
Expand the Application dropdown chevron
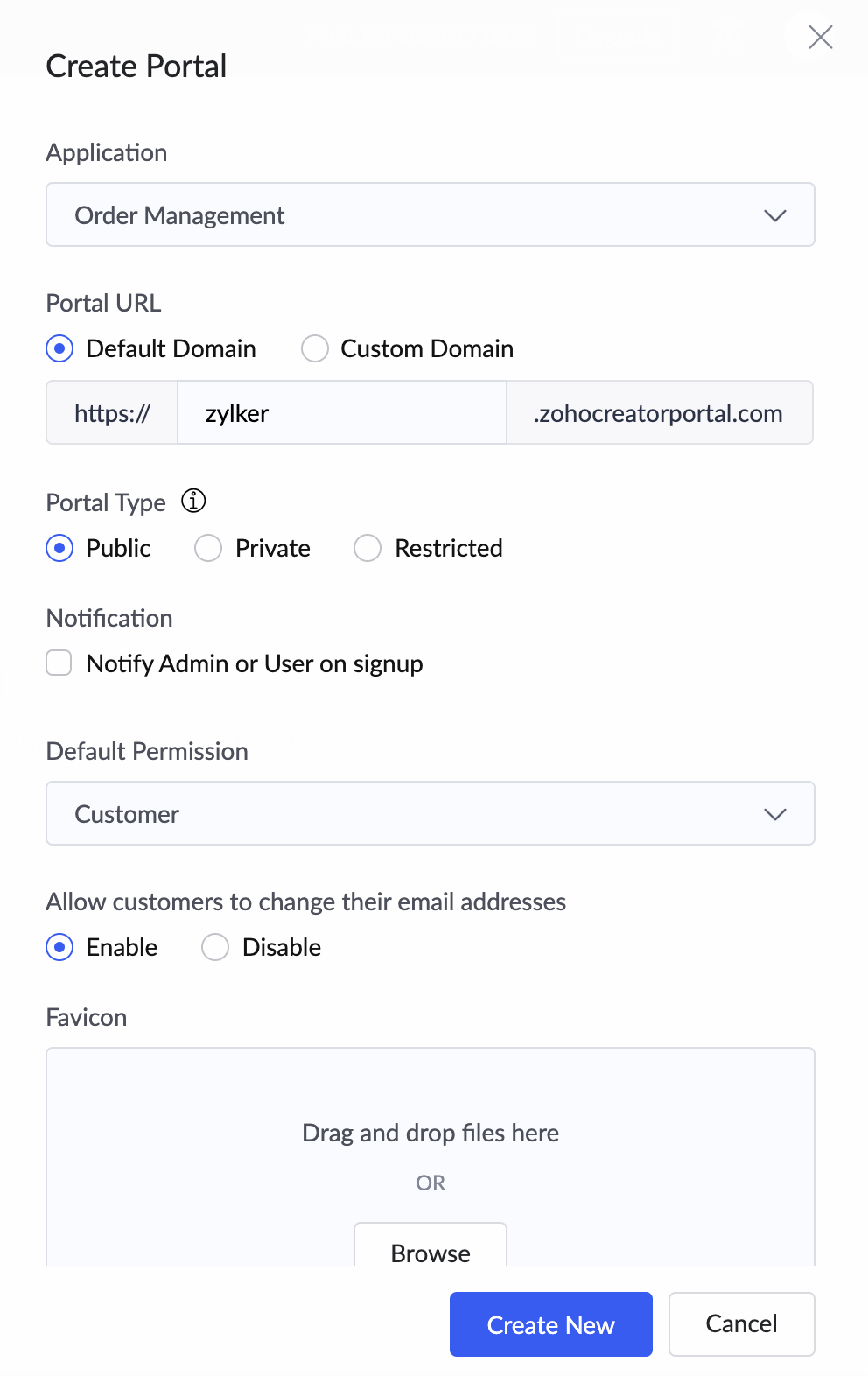tap(774, 215)
